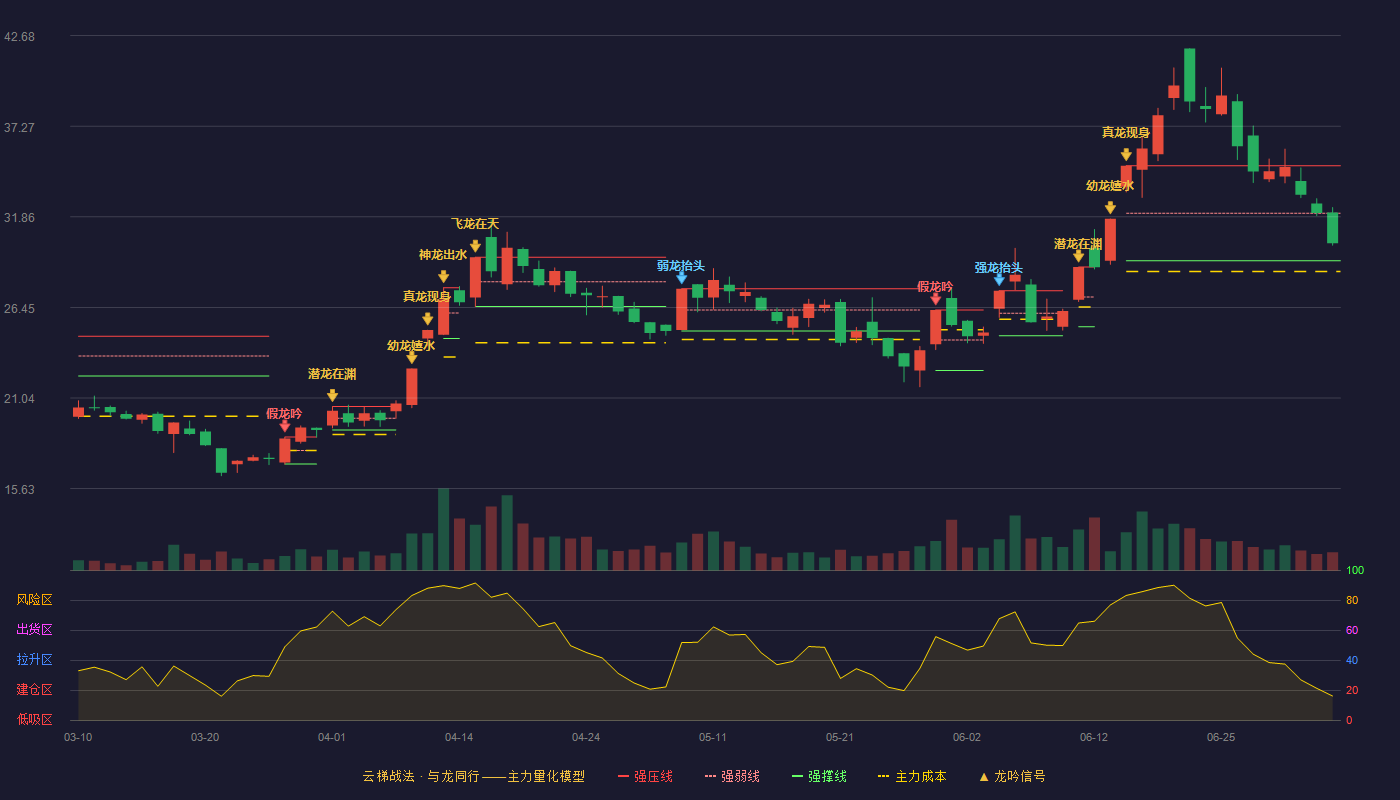The height and width of the screenshot is (800, 1400).
Task: Toggle the 龙吟信号 legend entry
Action: tap(1012, 776)
